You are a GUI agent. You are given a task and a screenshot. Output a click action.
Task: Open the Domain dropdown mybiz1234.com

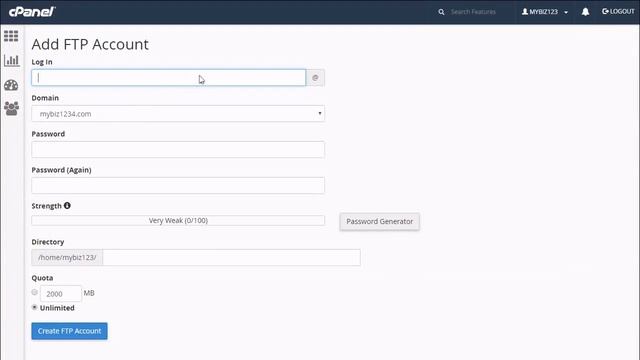pos(178,113)
